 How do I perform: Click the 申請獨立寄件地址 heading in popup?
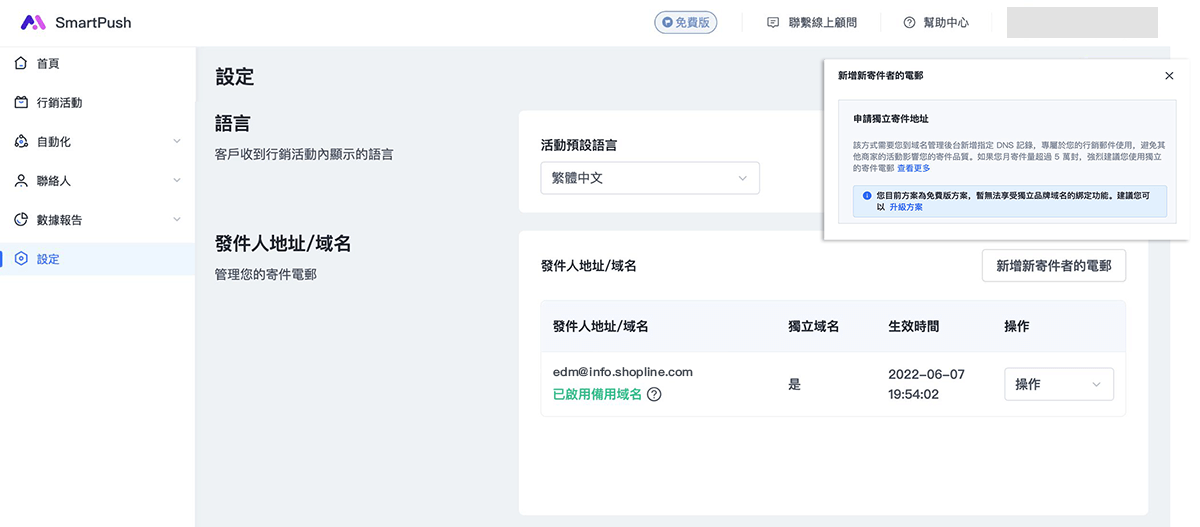click(x=891, y=118)
